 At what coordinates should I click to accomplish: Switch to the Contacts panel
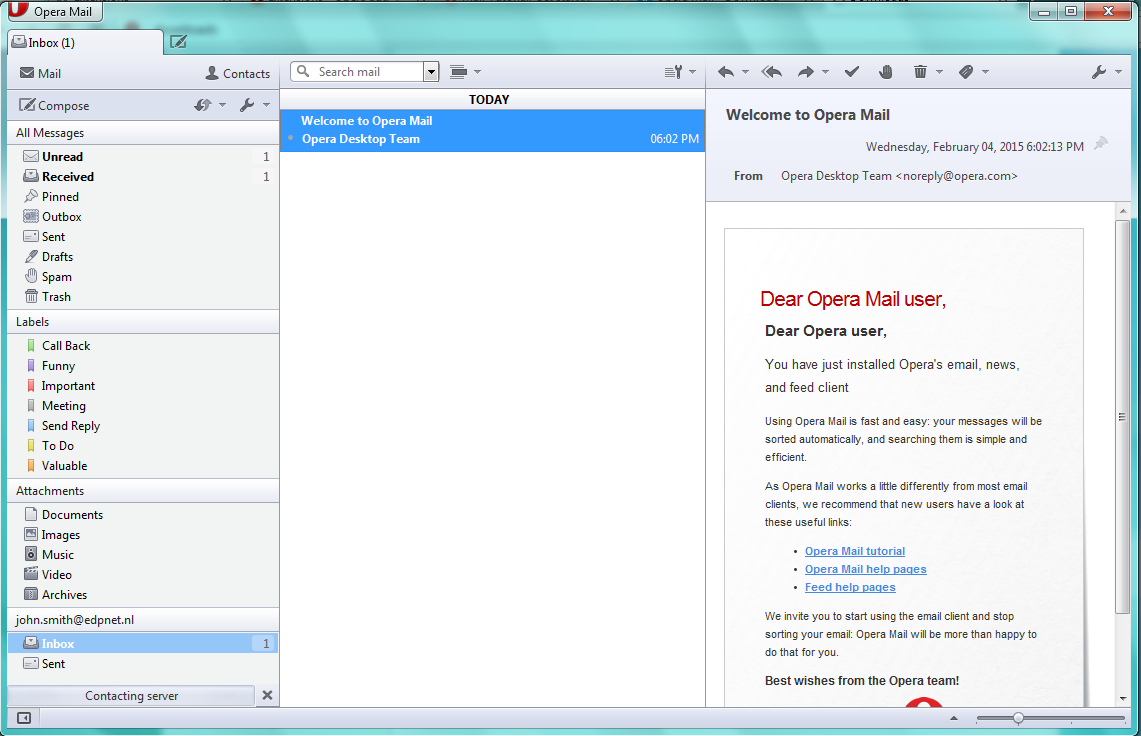pos(238,74)
